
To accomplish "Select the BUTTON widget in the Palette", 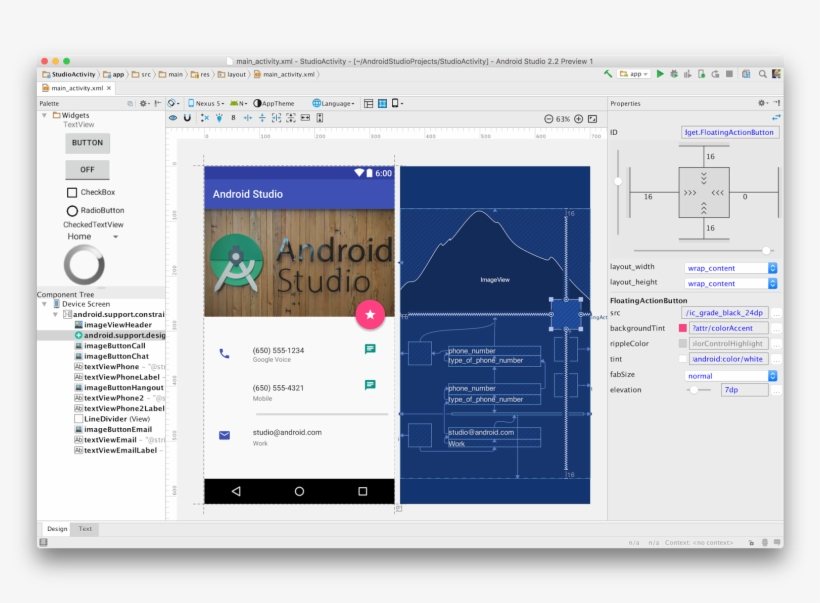I will (87, 143).
